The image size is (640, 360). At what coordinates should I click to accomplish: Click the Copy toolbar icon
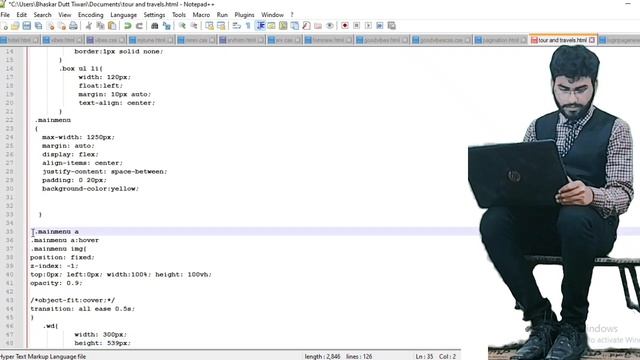[x=100, y=26]
